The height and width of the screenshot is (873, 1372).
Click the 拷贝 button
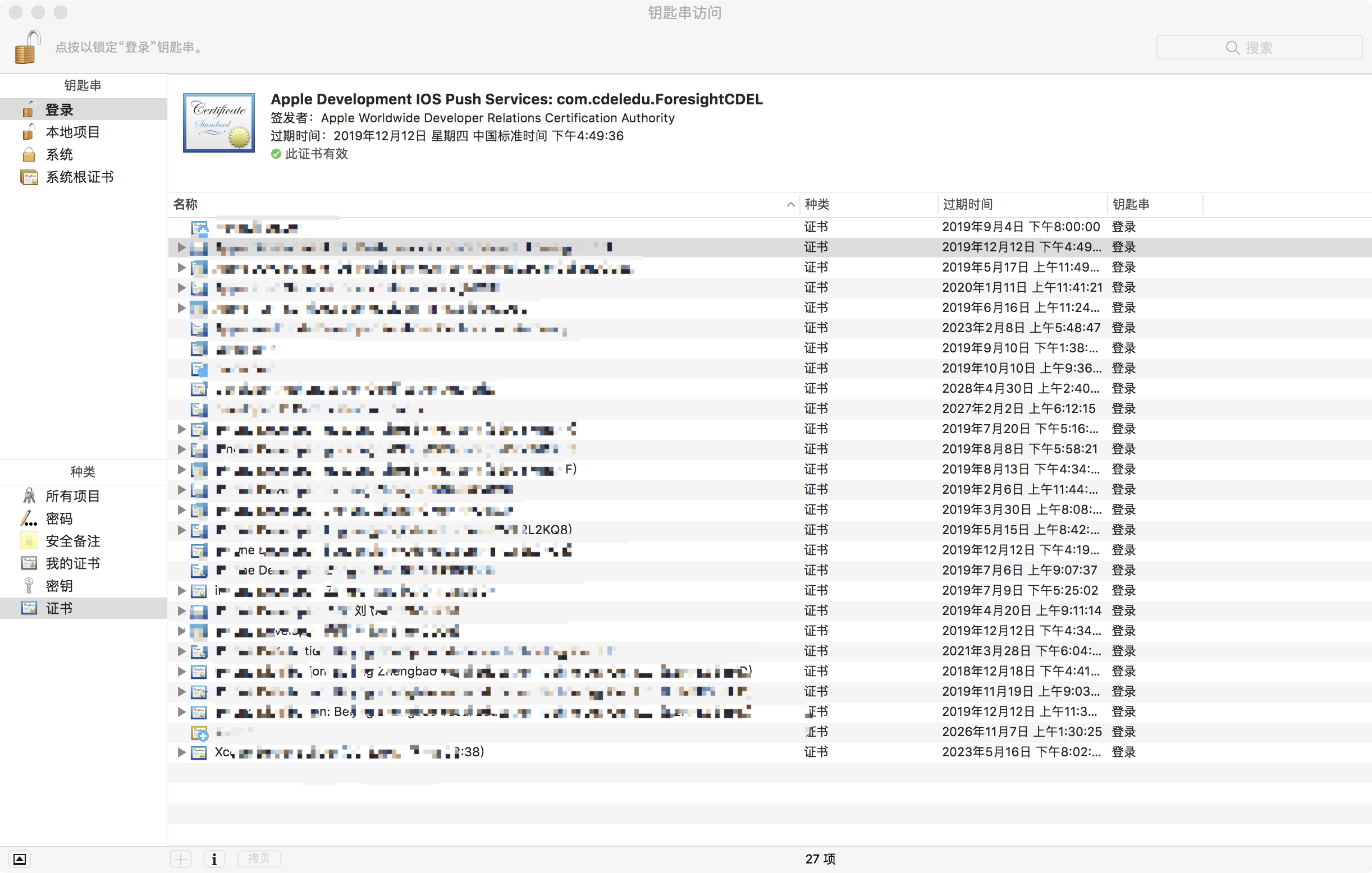[259, 858]
